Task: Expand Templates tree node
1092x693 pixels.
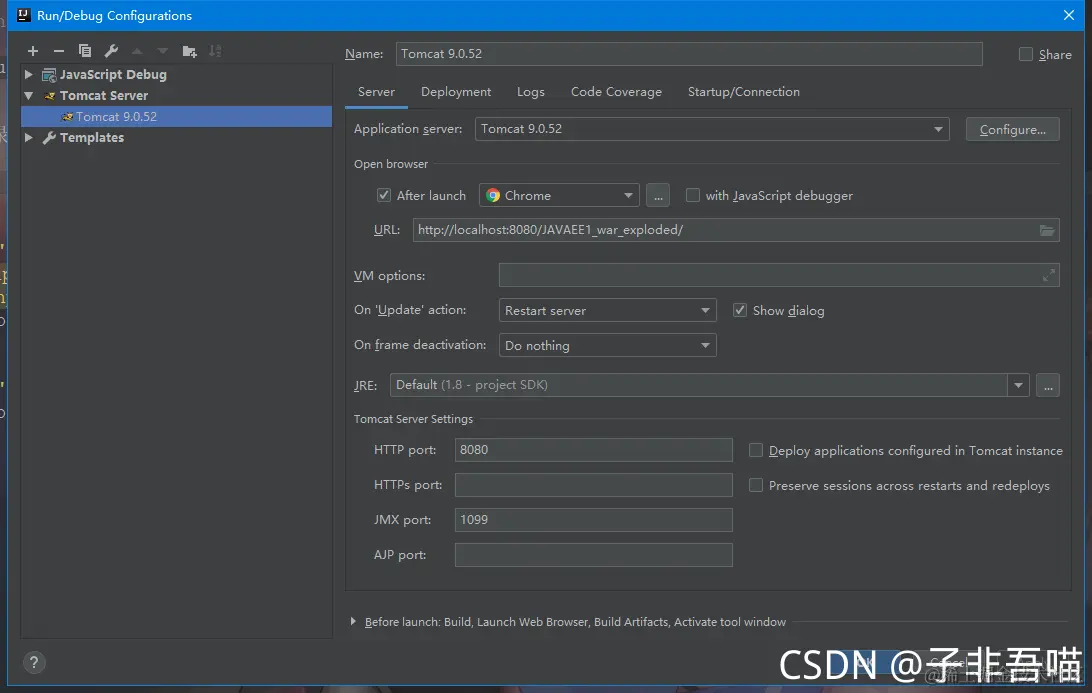Action: point(29,137)
